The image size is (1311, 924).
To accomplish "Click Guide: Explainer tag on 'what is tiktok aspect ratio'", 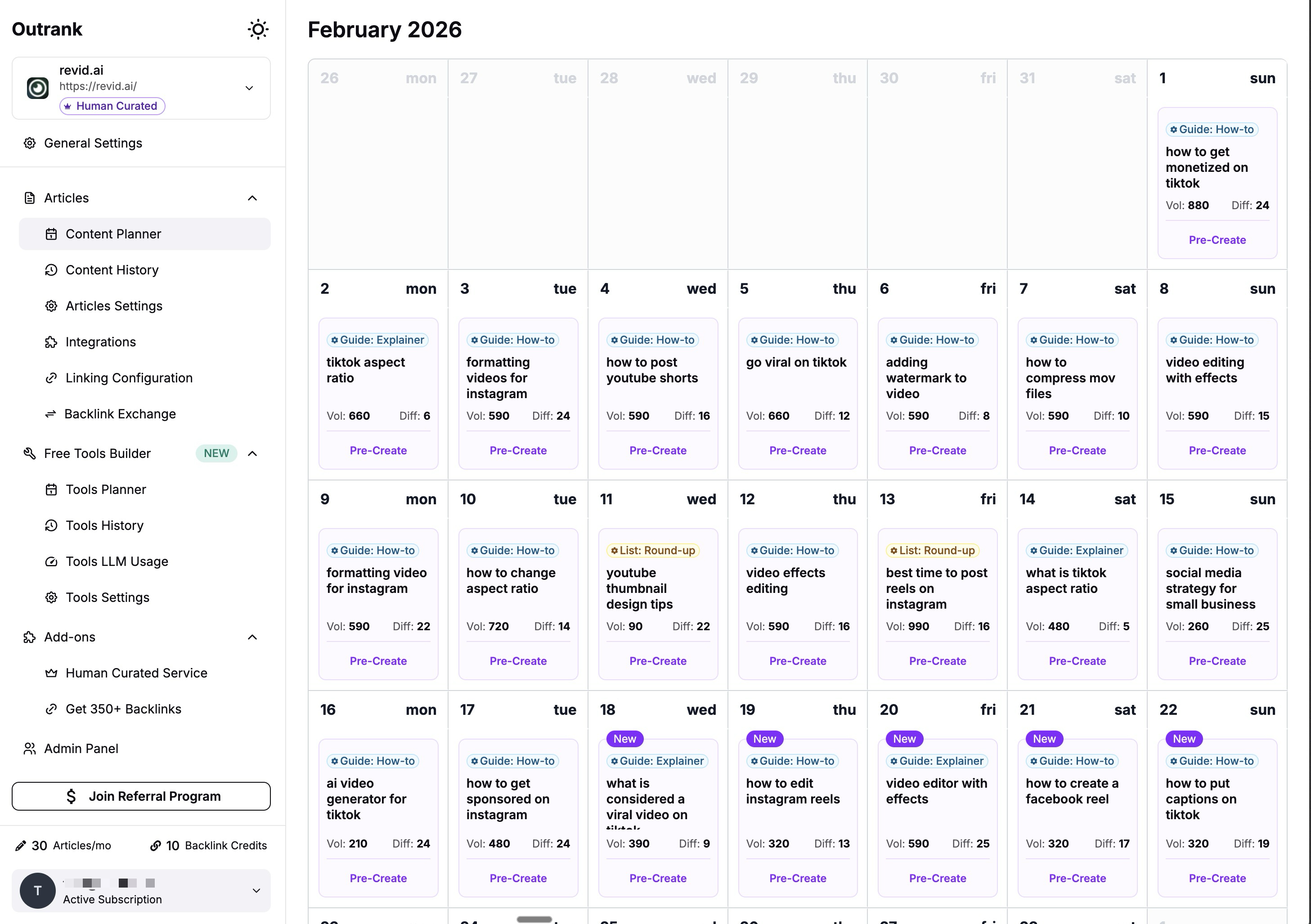I will coord(1076,551).
